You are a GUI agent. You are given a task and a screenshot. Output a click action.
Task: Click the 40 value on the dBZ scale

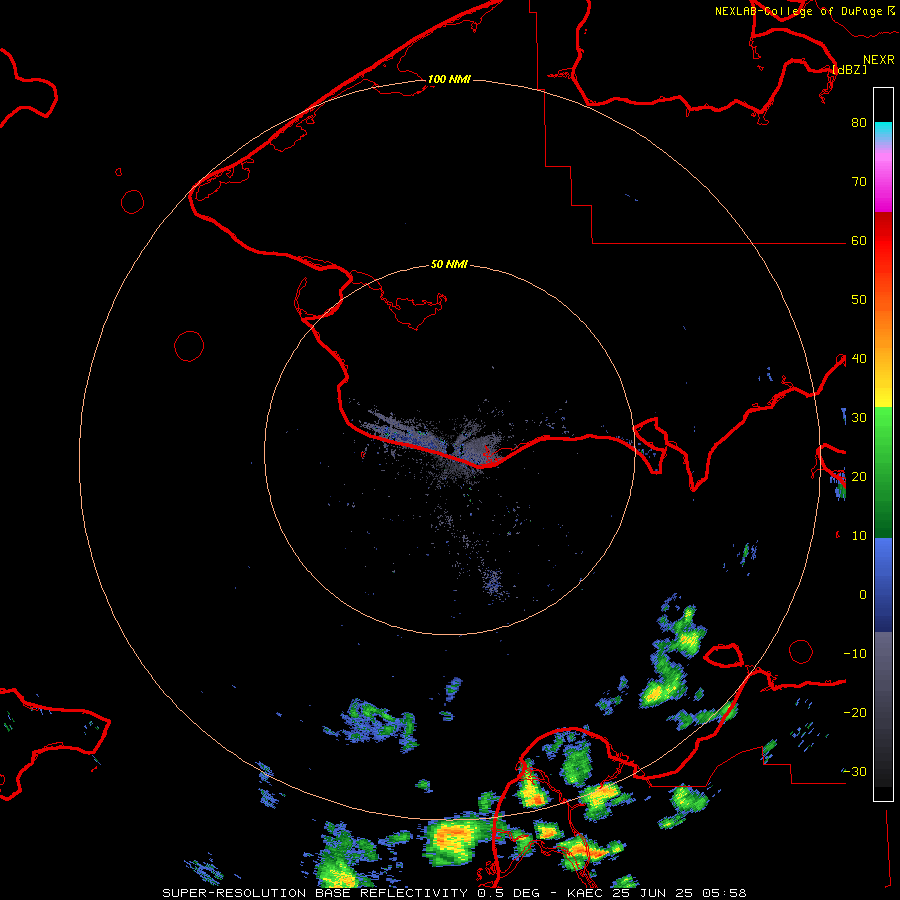[x=859, y=359]
